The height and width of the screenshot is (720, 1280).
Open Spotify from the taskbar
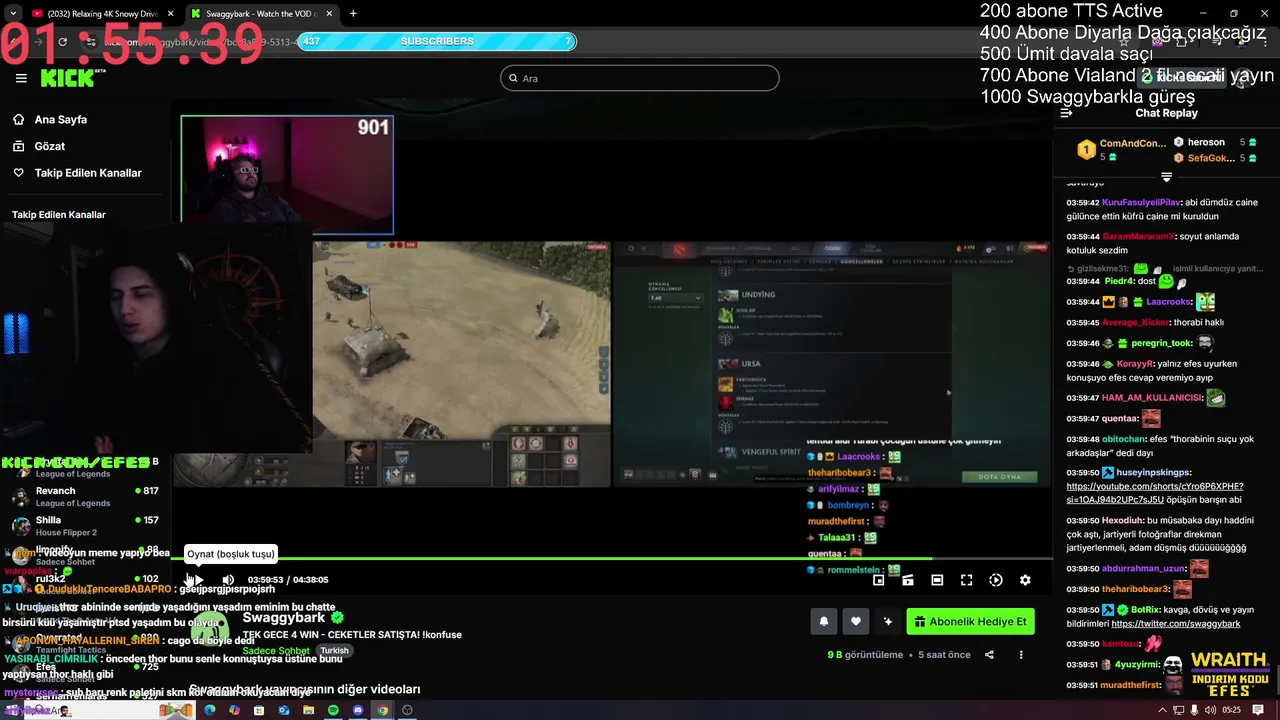pyautogui.click(x=333, y=710)
